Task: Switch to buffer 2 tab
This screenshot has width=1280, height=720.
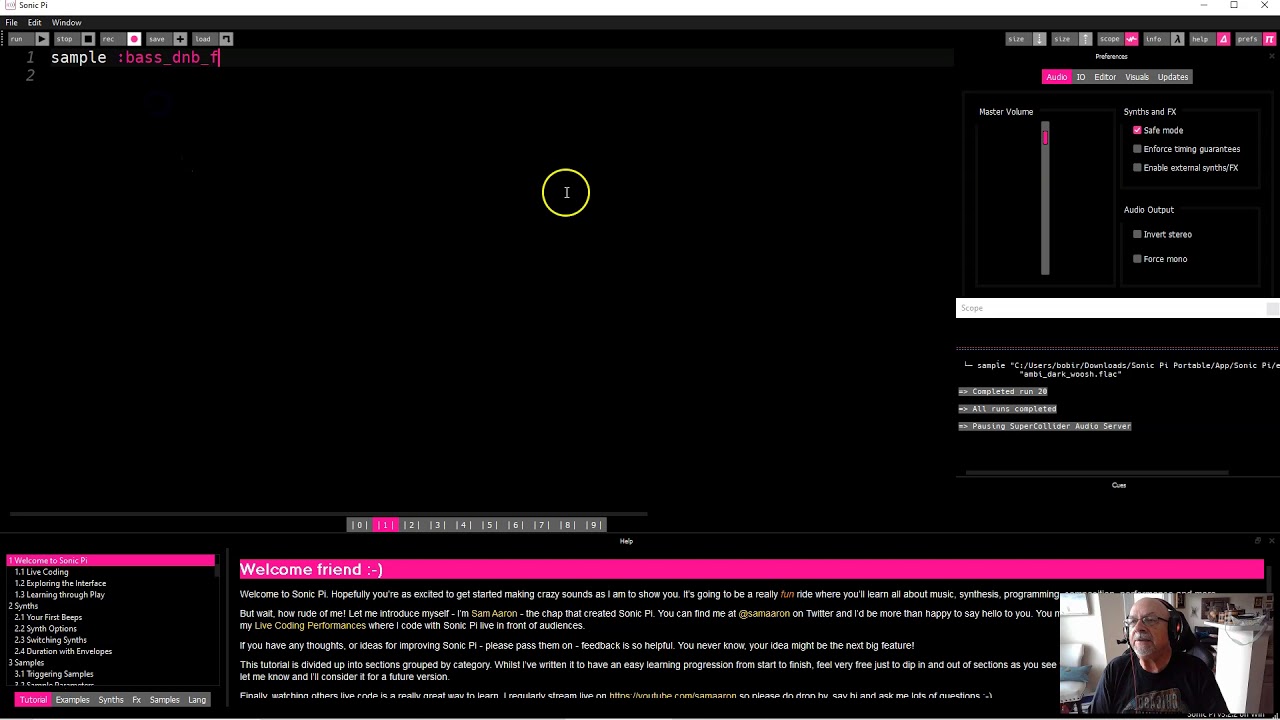Action: click(411, 525)
